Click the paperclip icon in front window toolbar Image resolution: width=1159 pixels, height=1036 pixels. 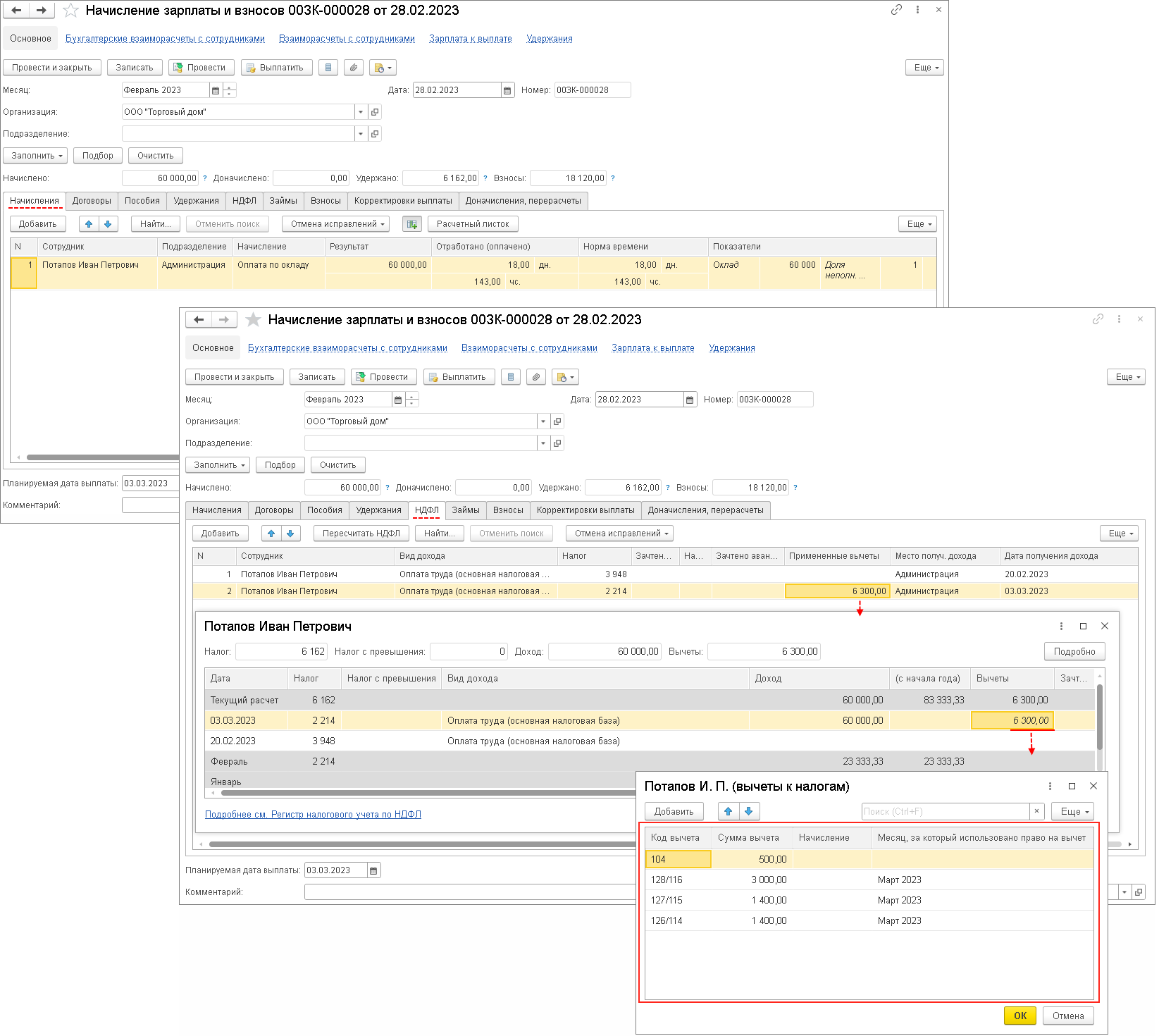click(536, 377)
